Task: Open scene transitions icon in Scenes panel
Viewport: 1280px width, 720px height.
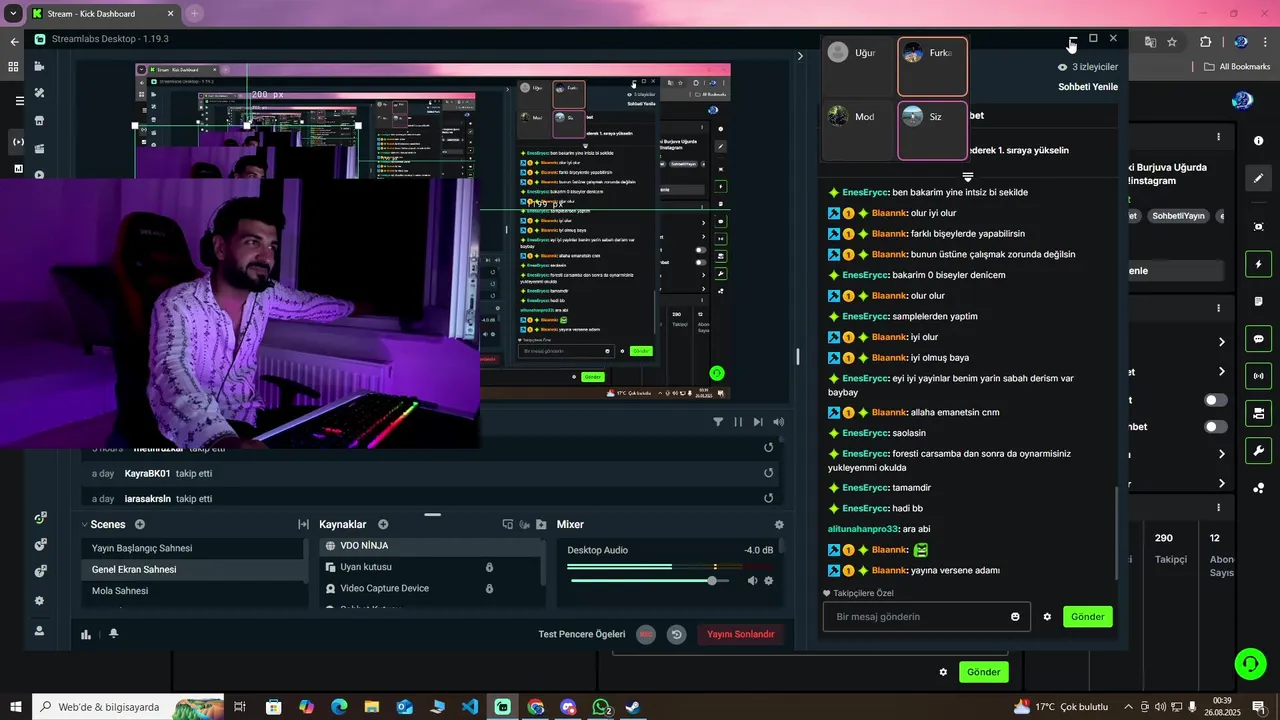Action: (303, 524)
